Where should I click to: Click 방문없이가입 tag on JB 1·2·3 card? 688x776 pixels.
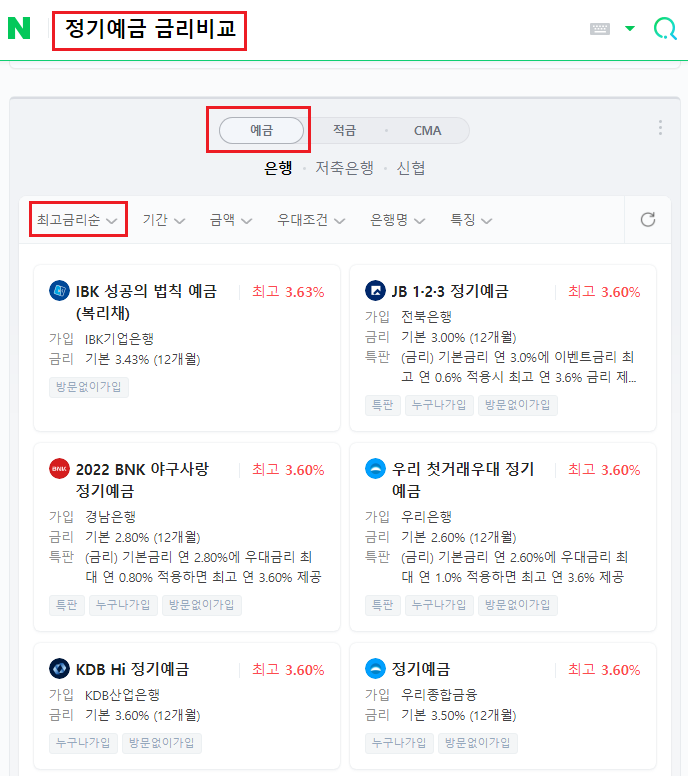click(518, 405)
